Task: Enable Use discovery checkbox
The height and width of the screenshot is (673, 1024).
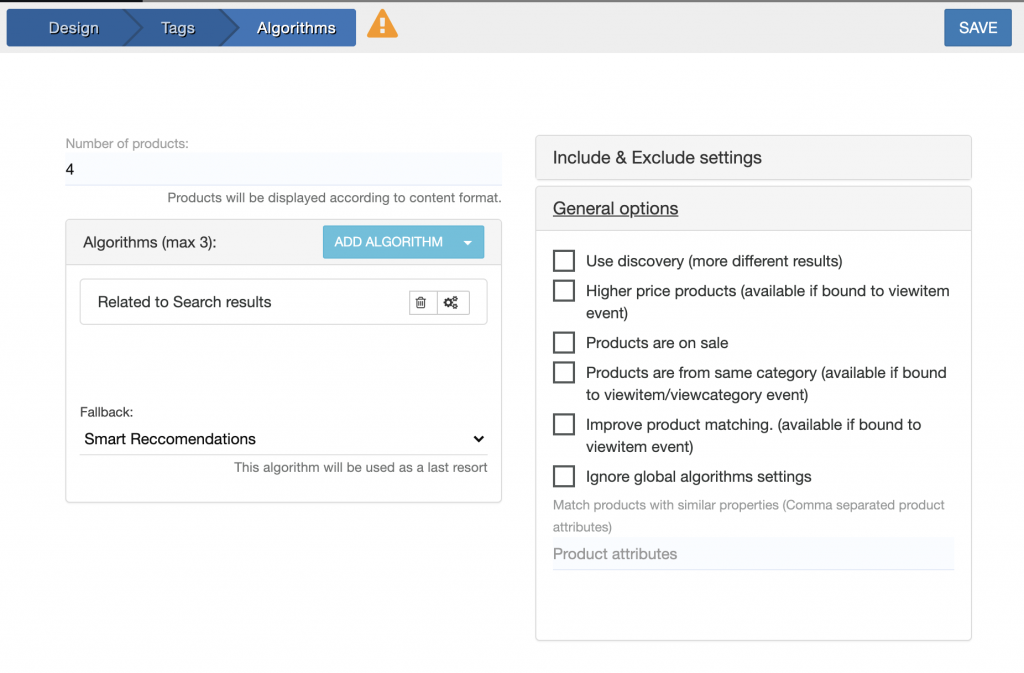Action: pyautogui.click(x=564, y=261)
